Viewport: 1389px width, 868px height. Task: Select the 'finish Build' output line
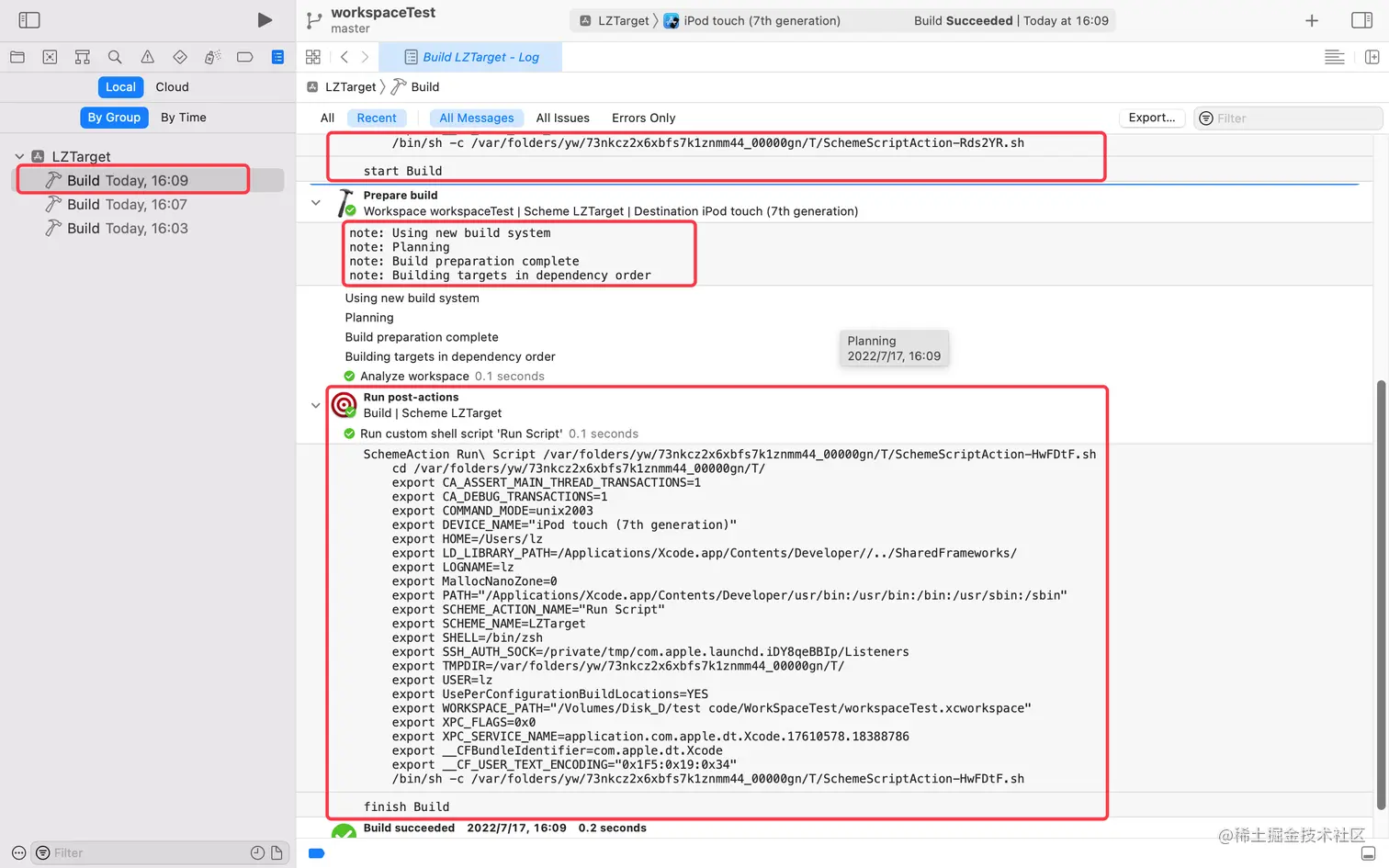(x=406, y=806)
